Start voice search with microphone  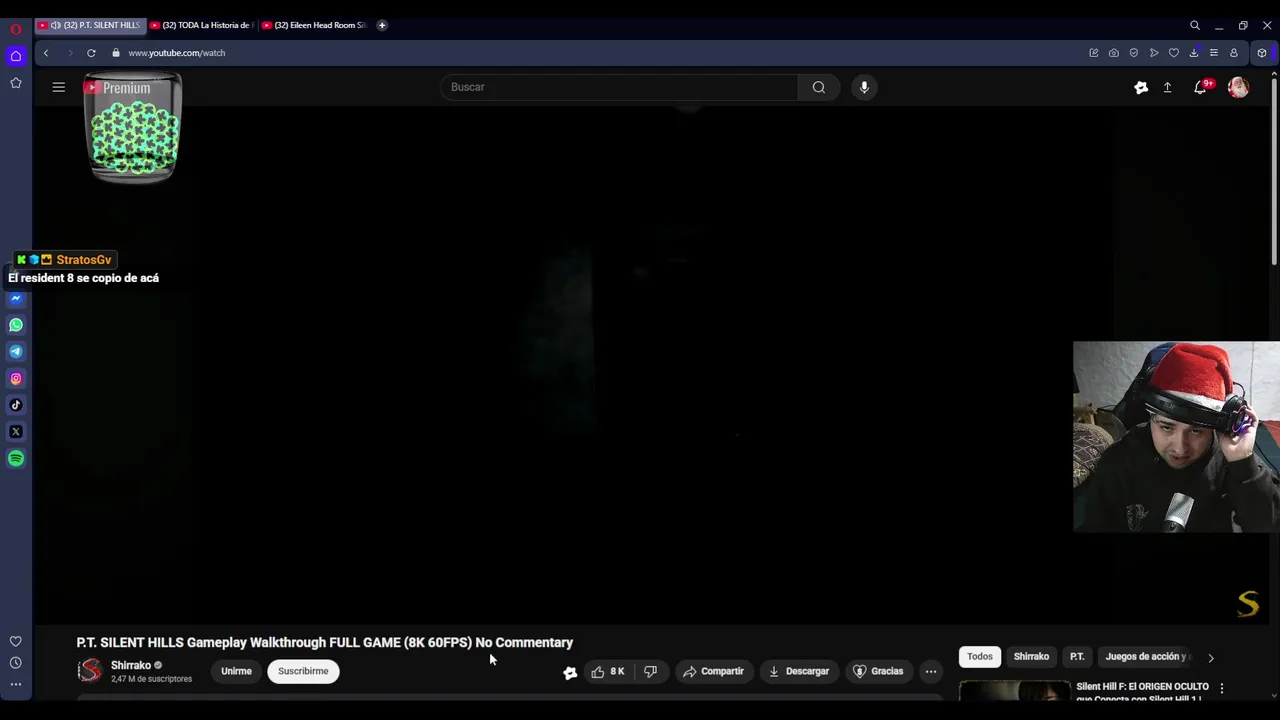pyautogui.click(x=864, y=87)
